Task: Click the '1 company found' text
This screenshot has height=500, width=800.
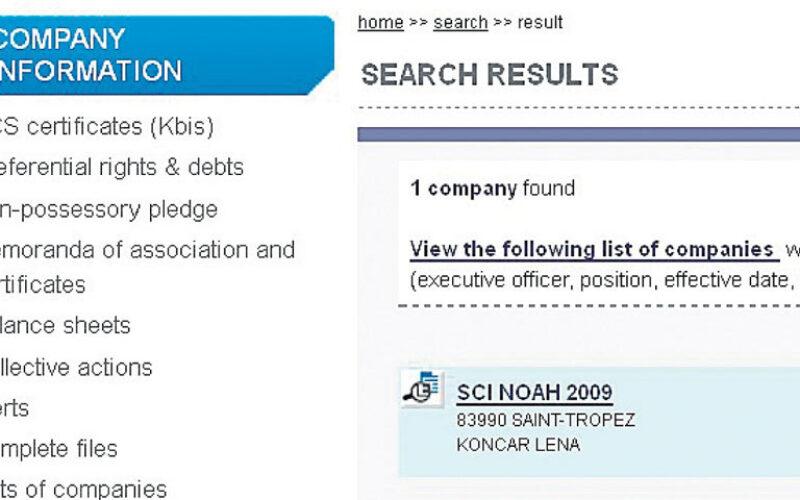Action: click(x=492, y=188)
